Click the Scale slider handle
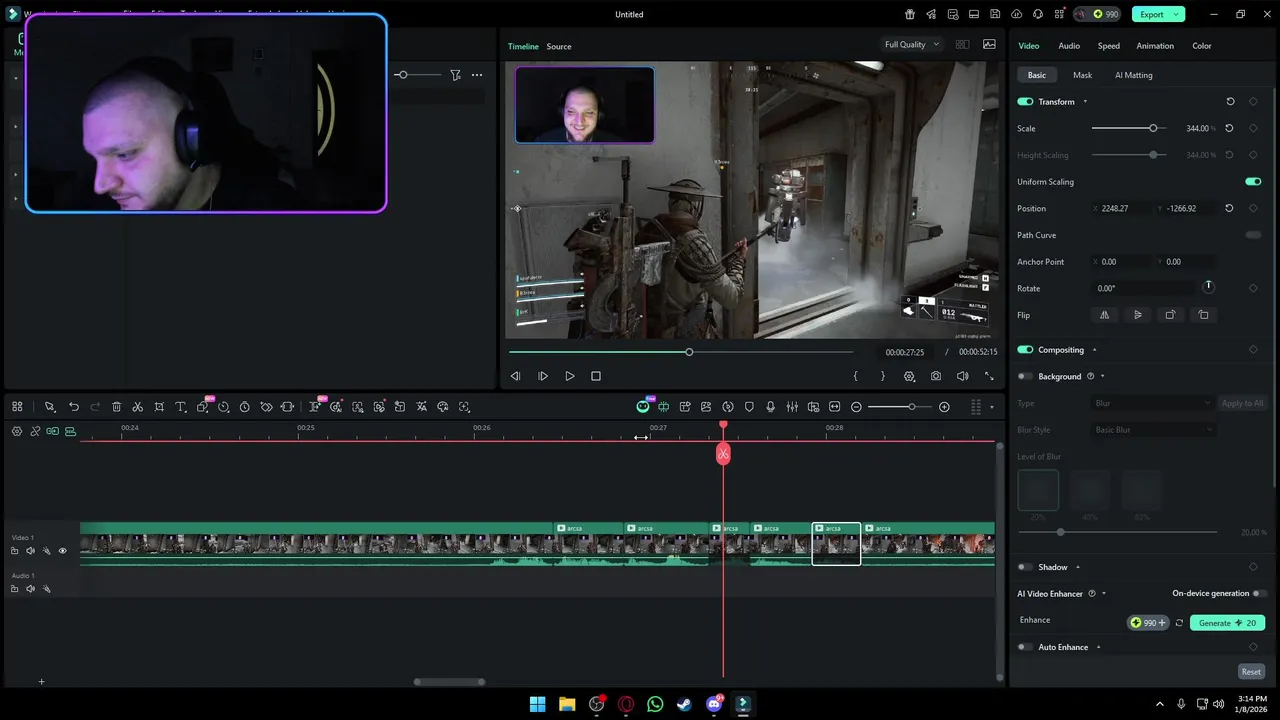Screen dimensions: 1280x720 click(1153, 128)
